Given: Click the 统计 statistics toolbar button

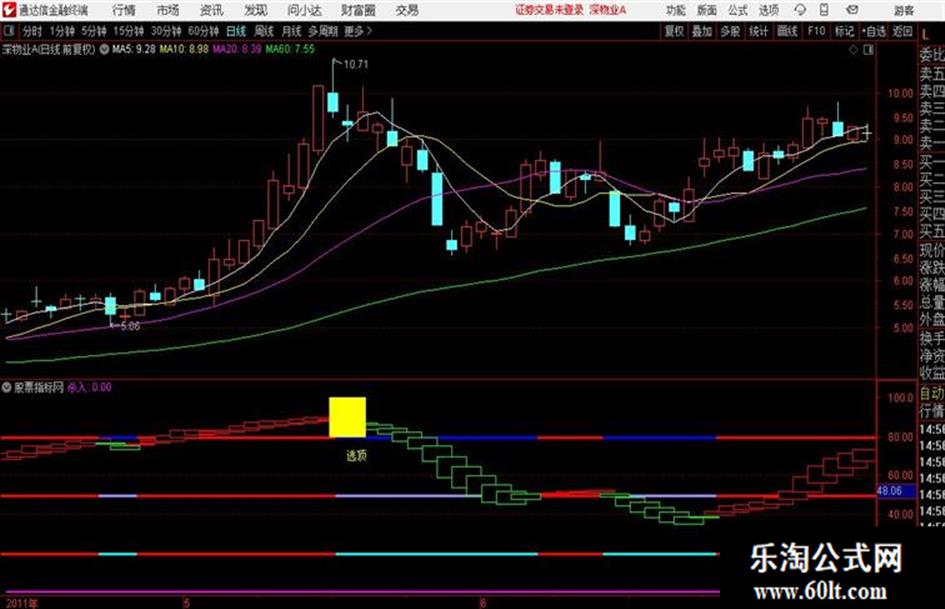Looking at the screenshot, I should pos(758,31).
